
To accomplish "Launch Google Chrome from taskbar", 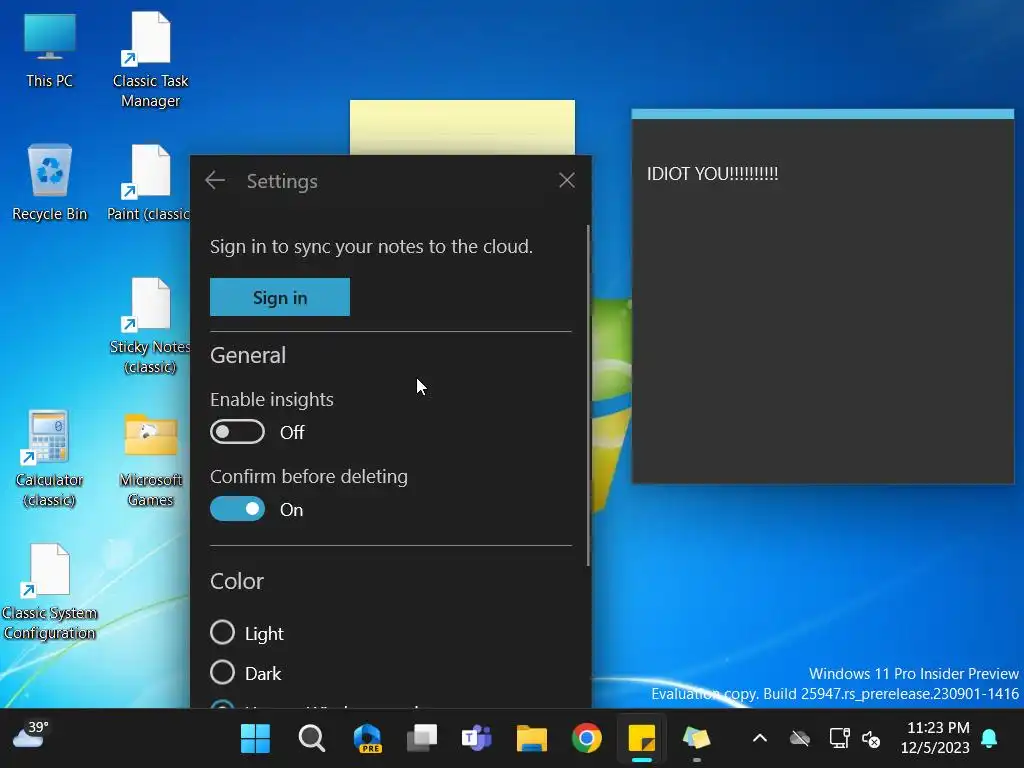I will tap(586, 739).
